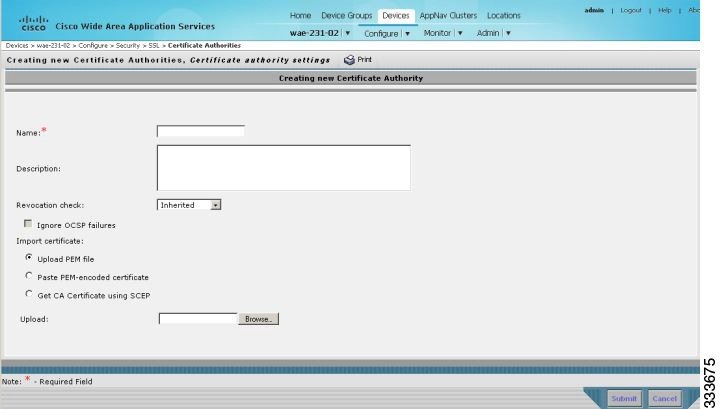Go to Security in breadcrumb
Image resolution: width=720 pixels, height=409 pixels.
(x=128, y=45)
